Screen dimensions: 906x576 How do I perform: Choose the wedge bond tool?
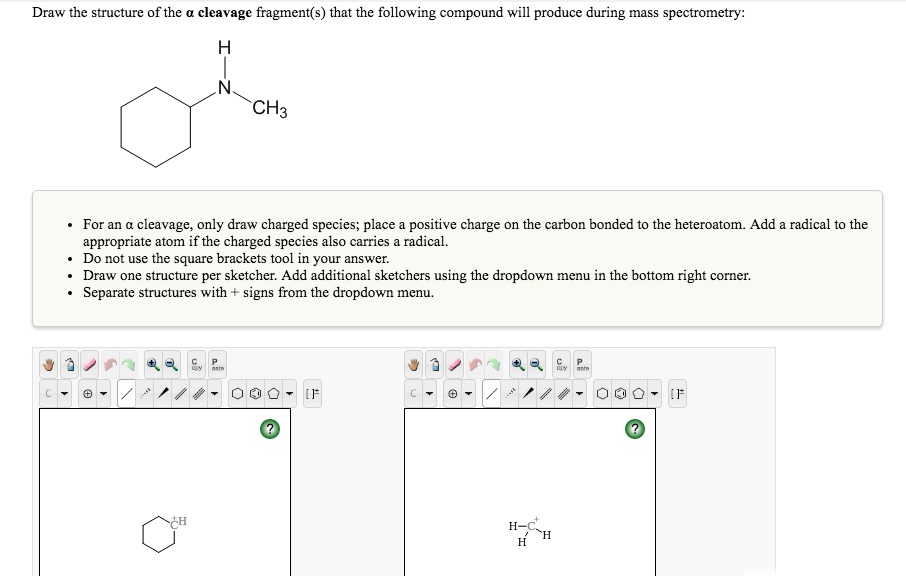pos(164,392)
